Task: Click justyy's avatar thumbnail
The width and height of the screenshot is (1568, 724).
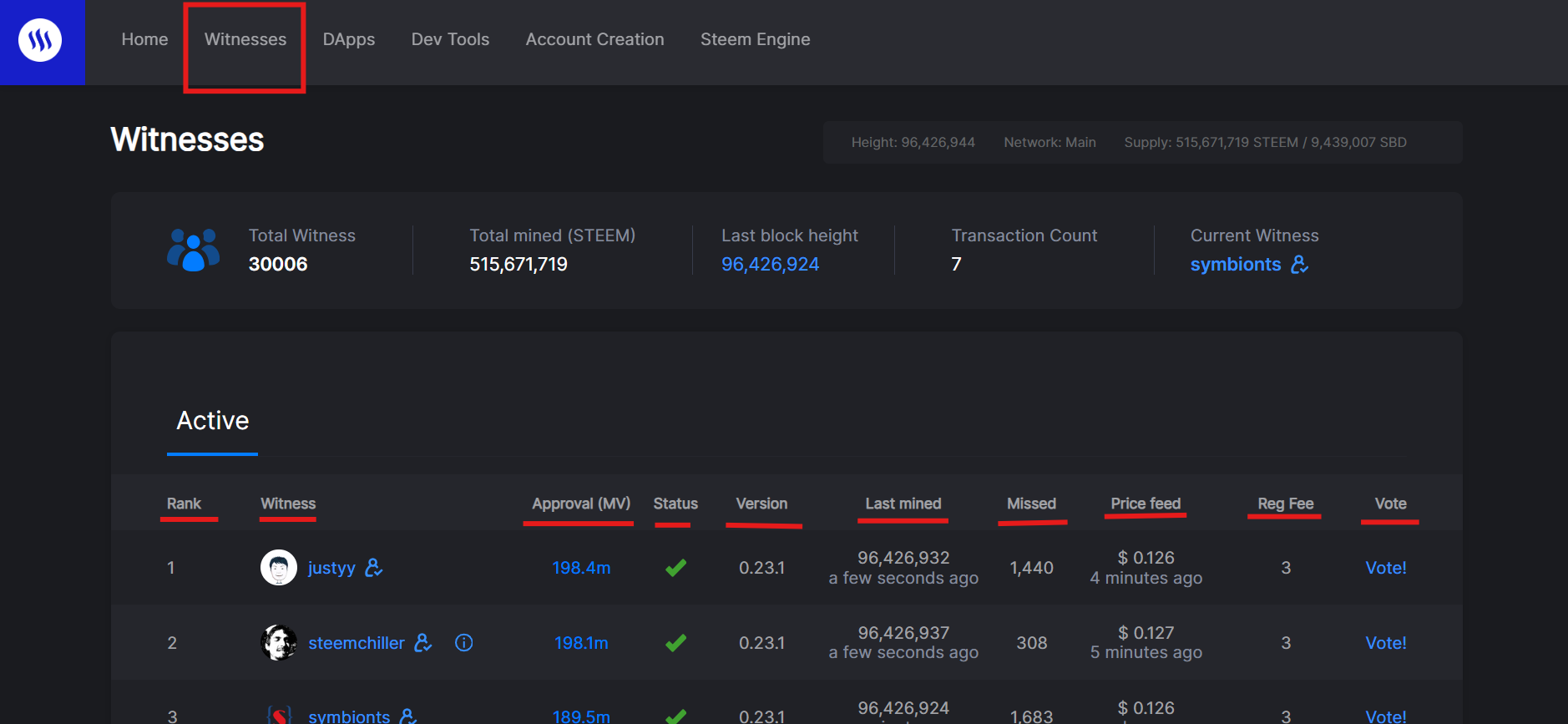Action: coord(279,568)
